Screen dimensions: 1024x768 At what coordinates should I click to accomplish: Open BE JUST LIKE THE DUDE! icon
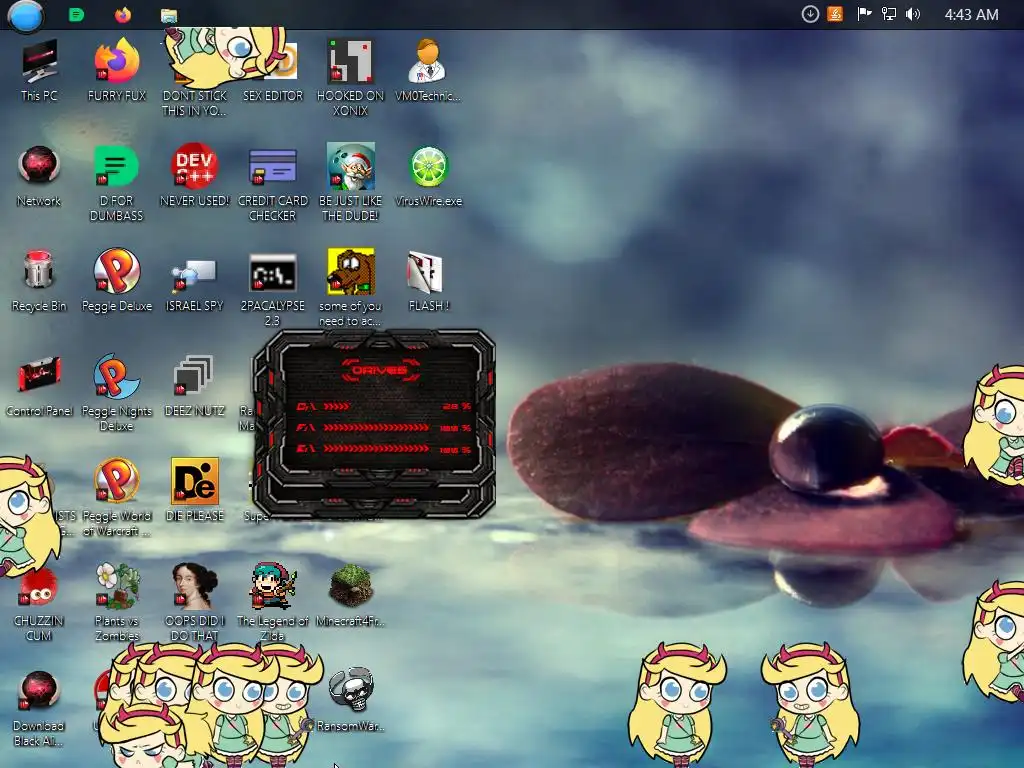tap(351, 182)
